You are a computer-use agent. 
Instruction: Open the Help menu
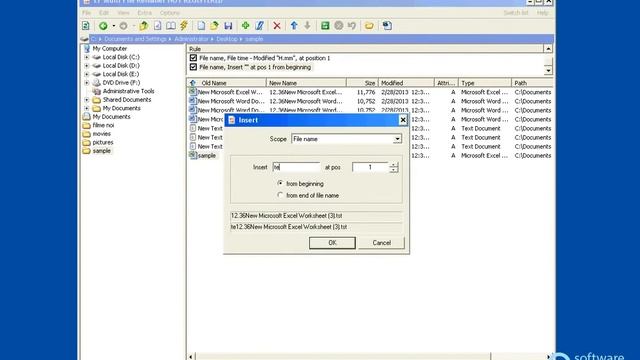pos(542,13)
